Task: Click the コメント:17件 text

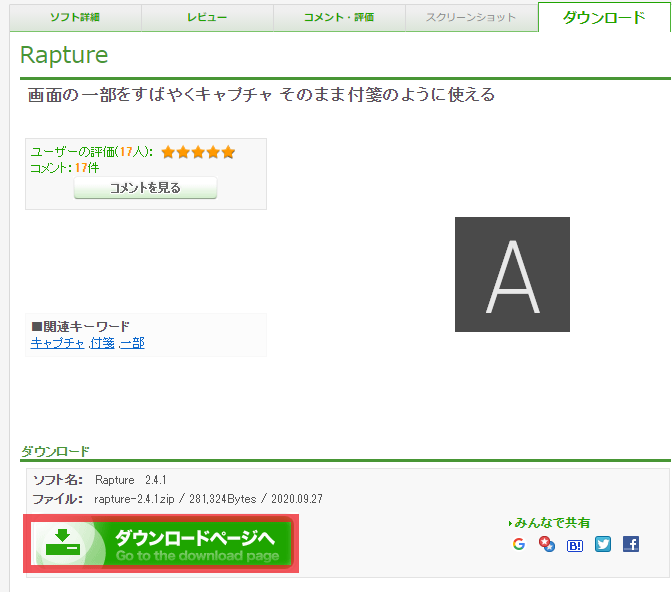Action: (x=65, y=168)
